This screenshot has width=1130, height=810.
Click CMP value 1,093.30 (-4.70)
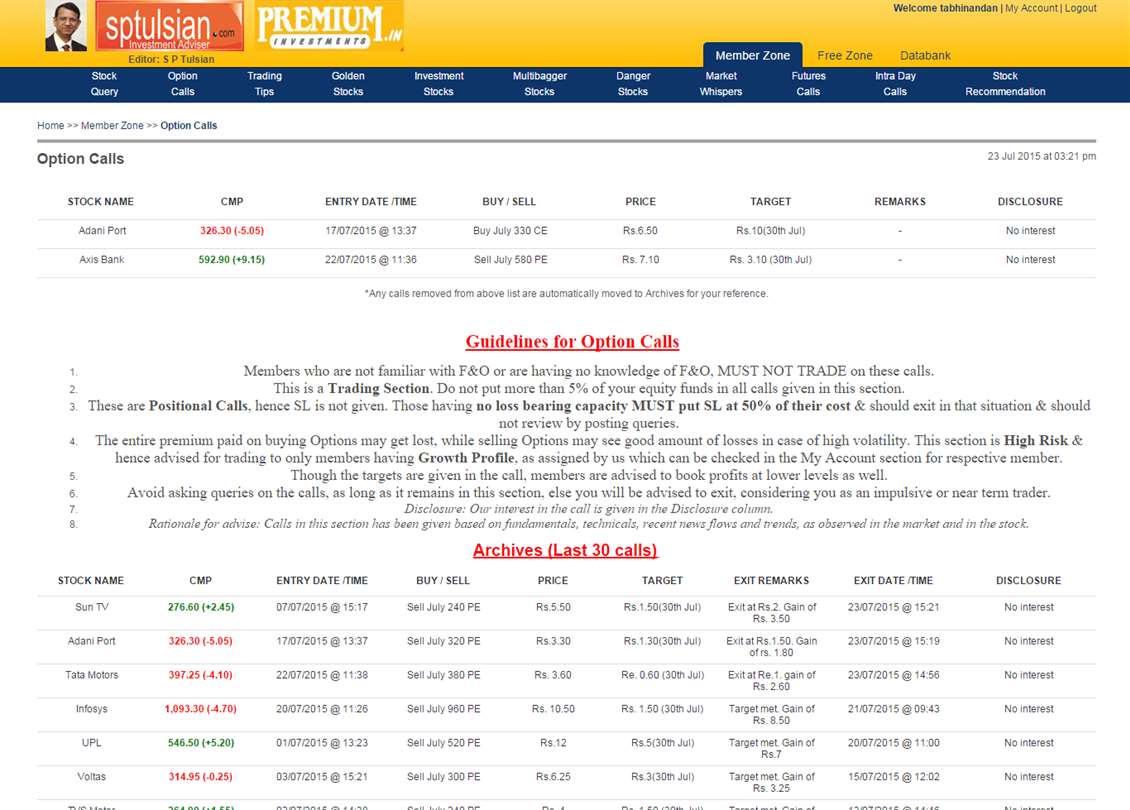click(200, 709)
